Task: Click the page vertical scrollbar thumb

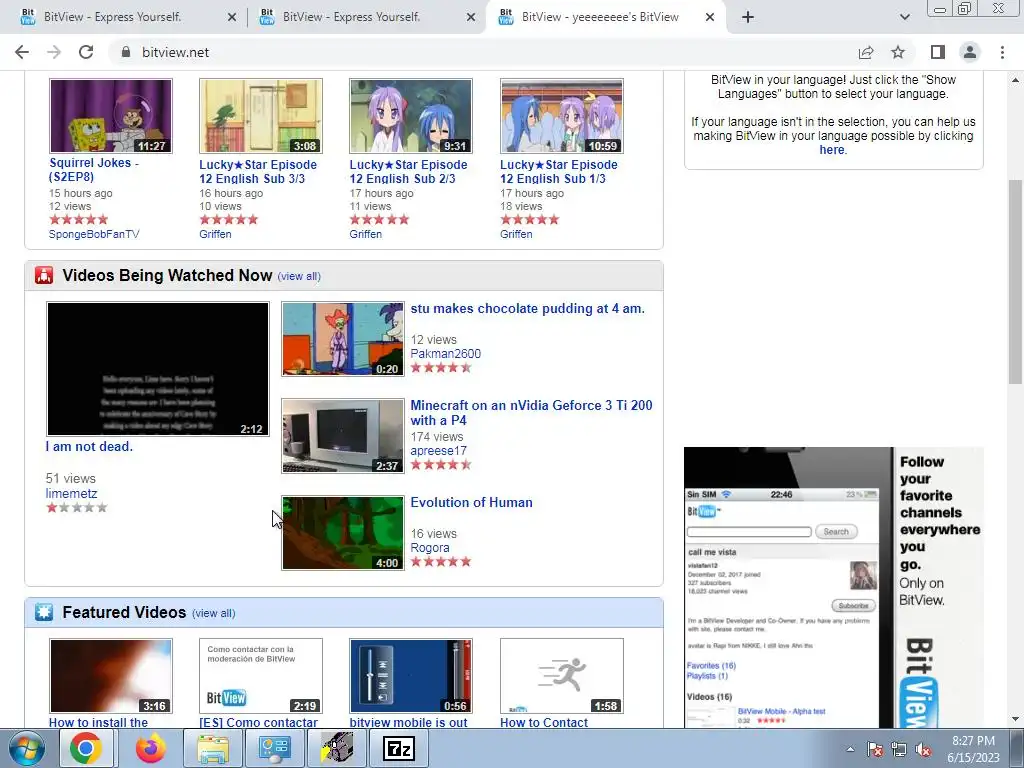Action: (1015, 281)
